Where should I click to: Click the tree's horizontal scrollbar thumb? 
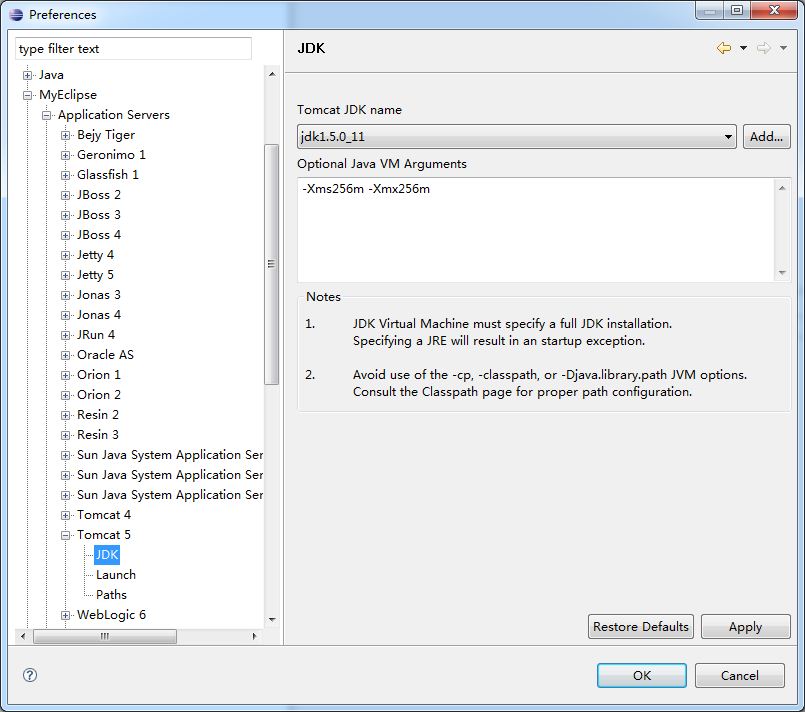point(105,636)
